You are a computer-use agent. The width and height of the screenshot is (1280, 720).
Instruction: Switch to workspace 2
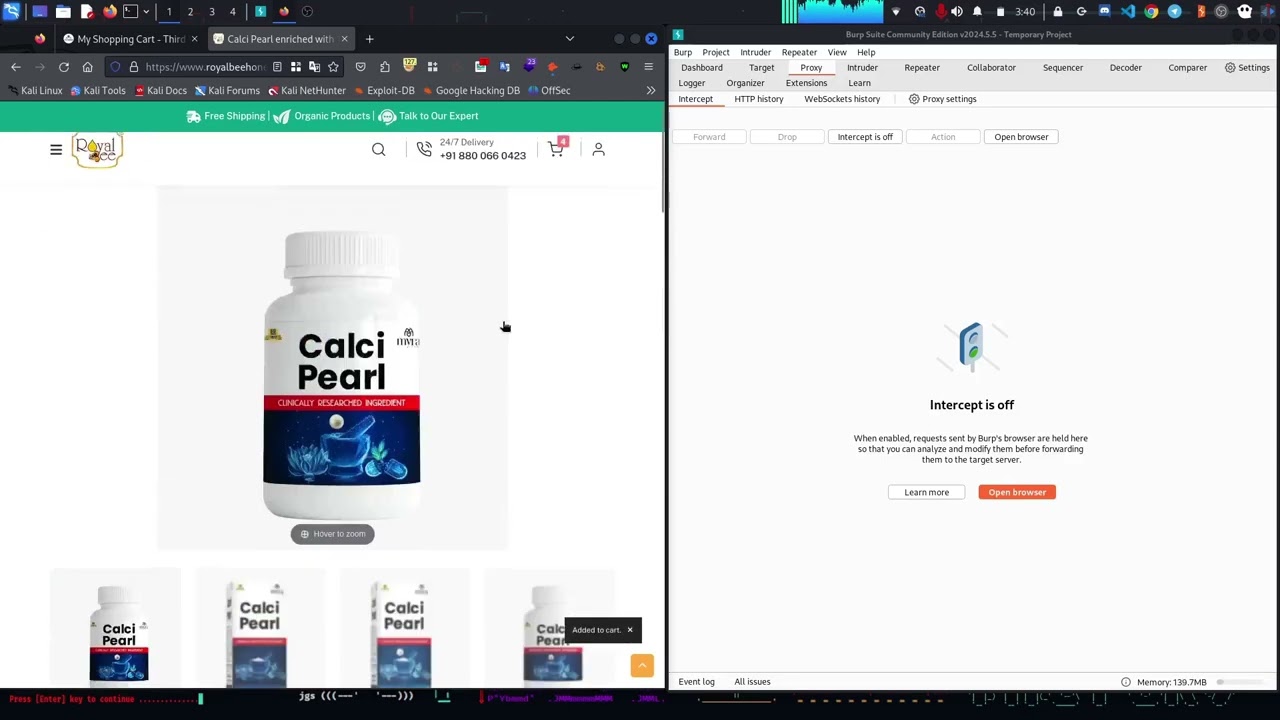pos(190,12)
